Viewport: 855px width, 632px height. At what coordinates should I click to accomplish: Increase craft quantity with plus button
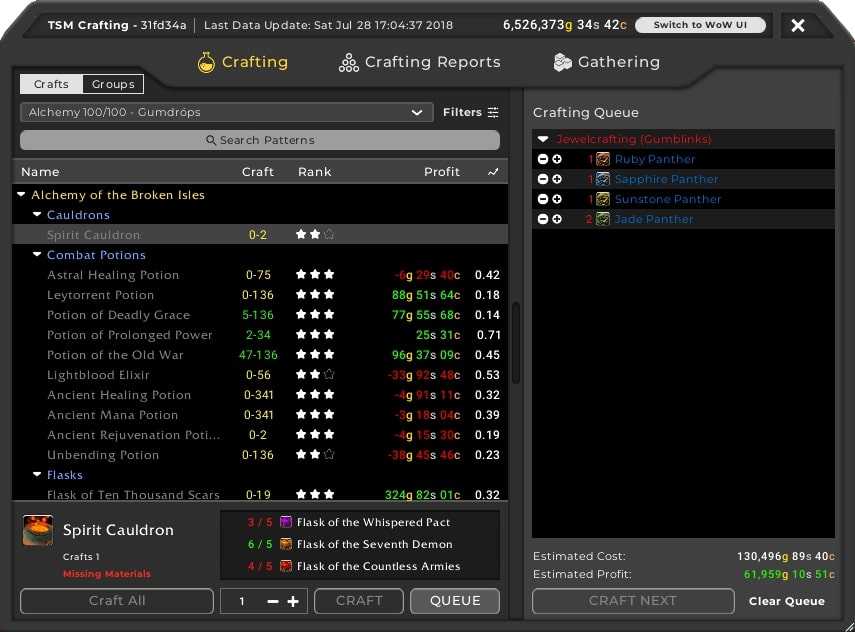click(x=293, y=601)
